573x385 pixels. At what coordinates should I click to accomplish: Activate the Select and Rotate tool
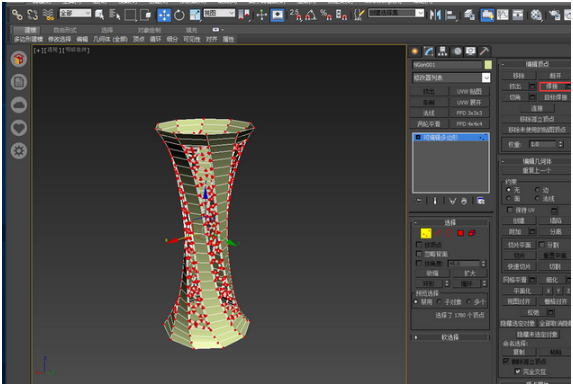tap(179, 15)
